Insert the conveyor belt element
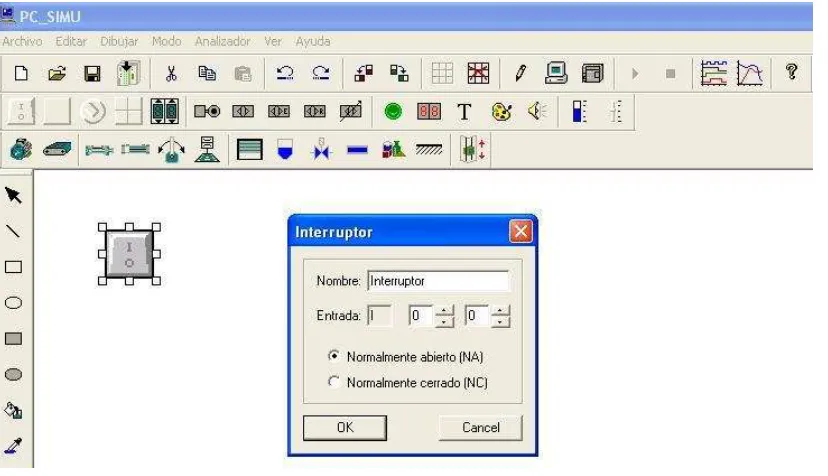828x476 pixels. pos(57,150)
